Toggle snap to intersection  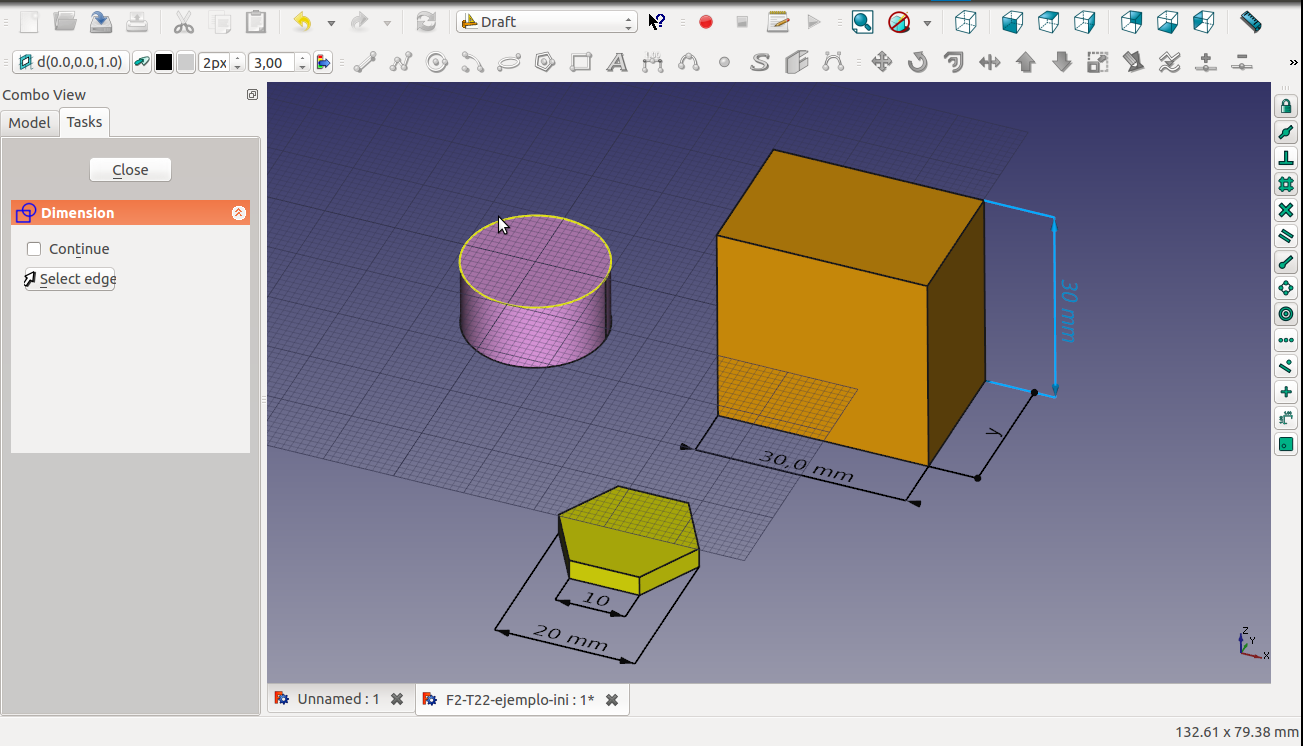[x=1286, y=211]
